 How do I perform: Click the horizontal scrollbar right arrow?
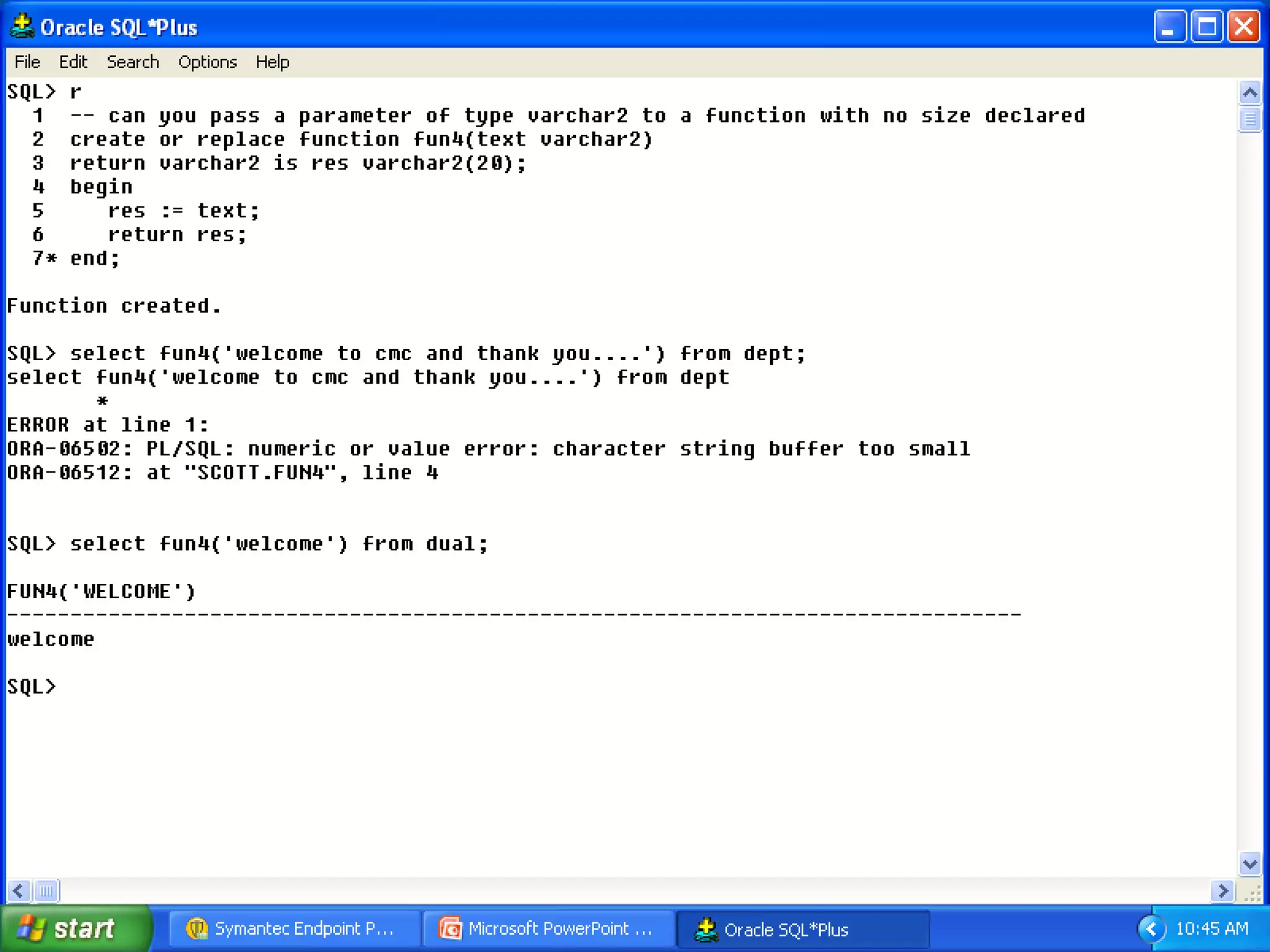pos(1222,891)
